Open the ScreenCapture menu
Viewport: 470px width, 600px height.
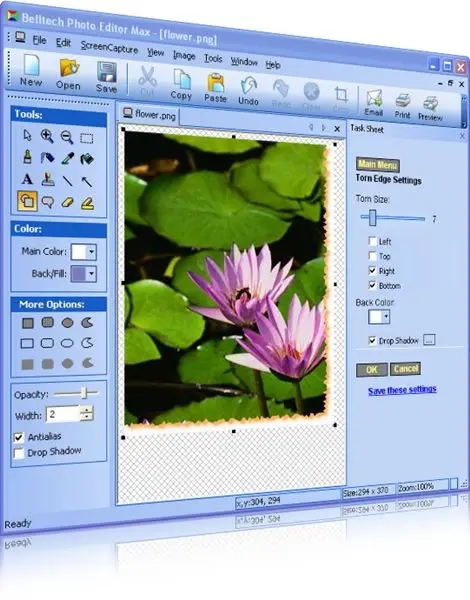coord(109,47)
